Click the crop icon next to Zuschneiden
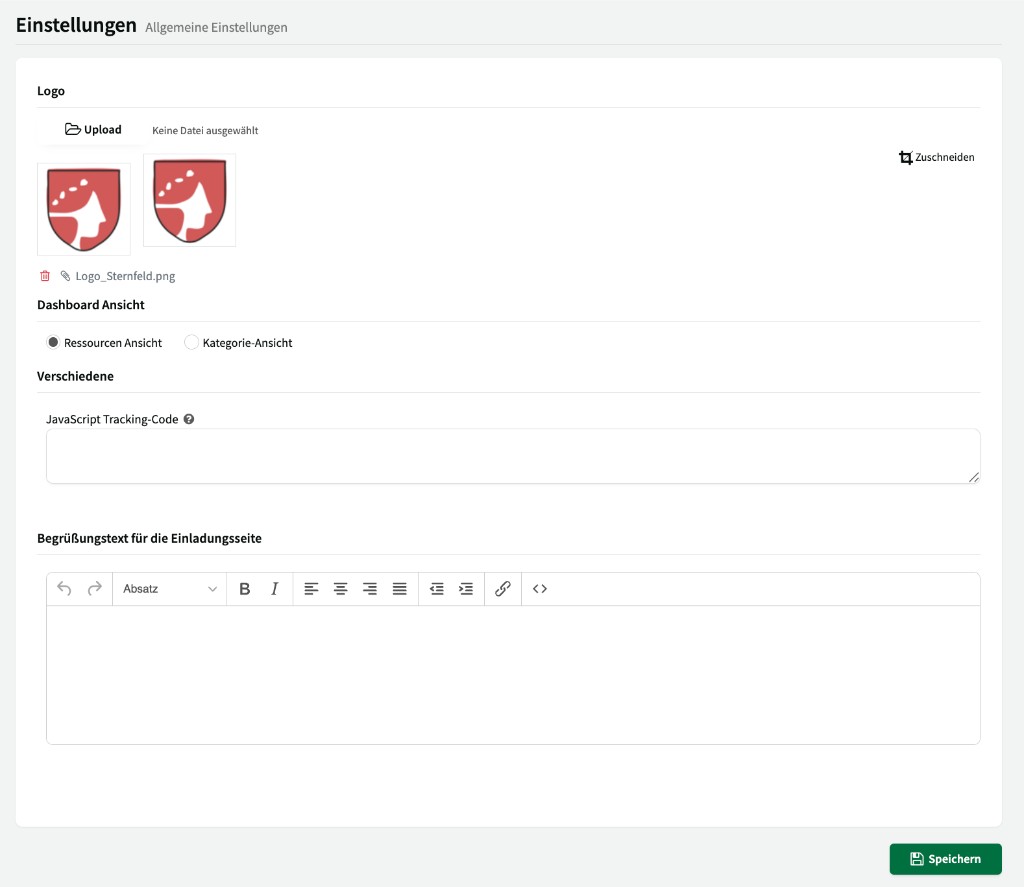Viewport: 1024px width, 887px height. click(906, 157)
